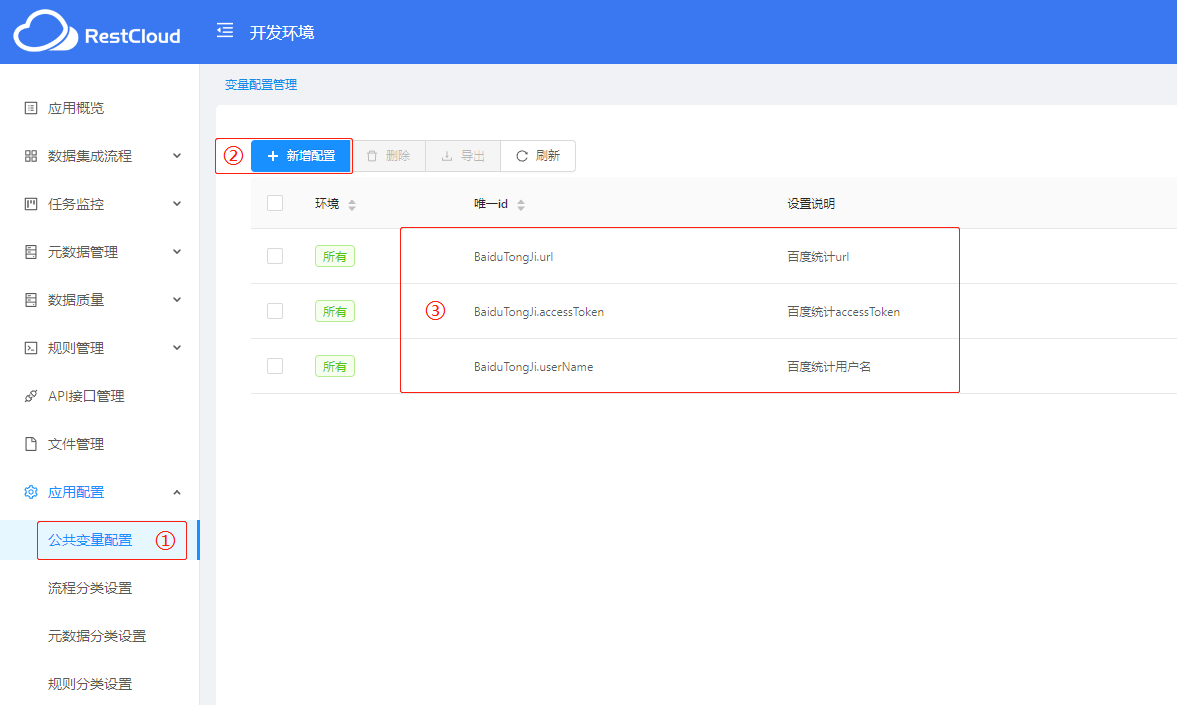This screenshot has height=705, width=1177.
Task: Click the 应用配置 gear icon
Action: pyautogui.click(x=31, y=492)
